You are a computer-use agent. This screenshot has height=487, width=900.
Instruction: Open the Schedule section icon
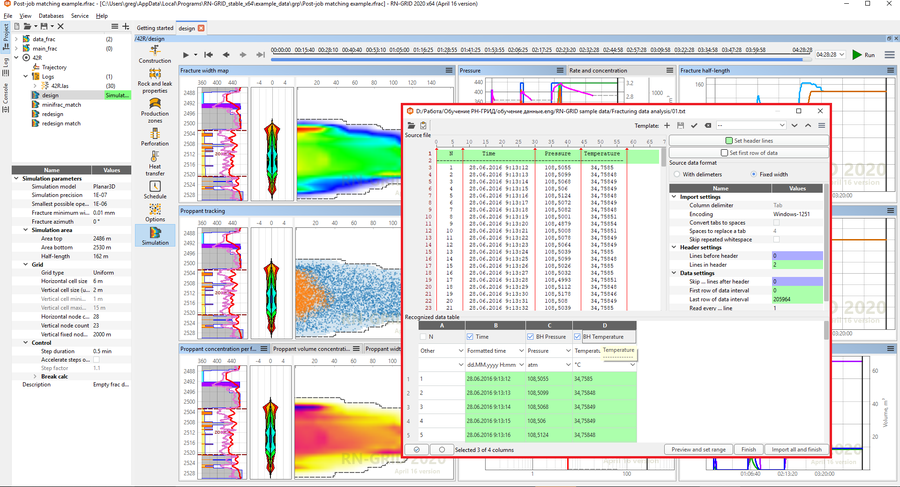click(154, 188)
